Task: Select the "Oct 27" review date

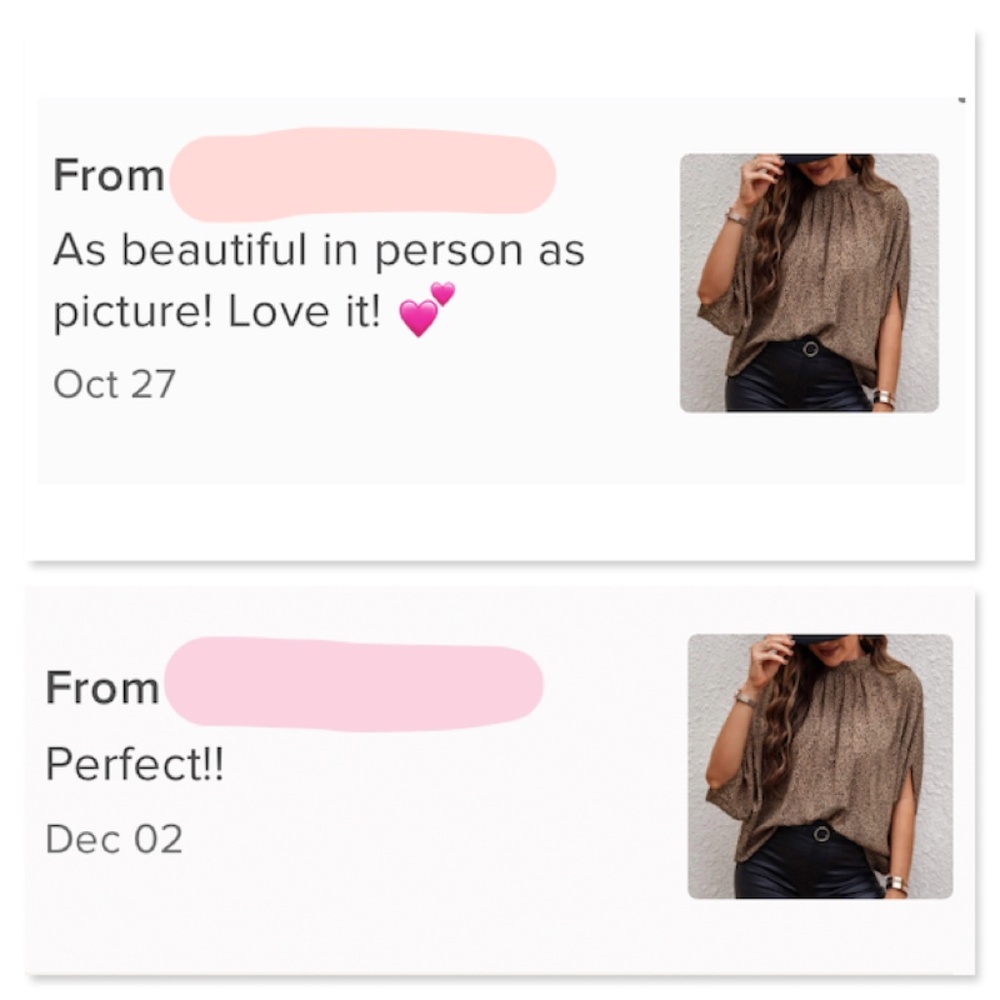Action: point(114,384)
